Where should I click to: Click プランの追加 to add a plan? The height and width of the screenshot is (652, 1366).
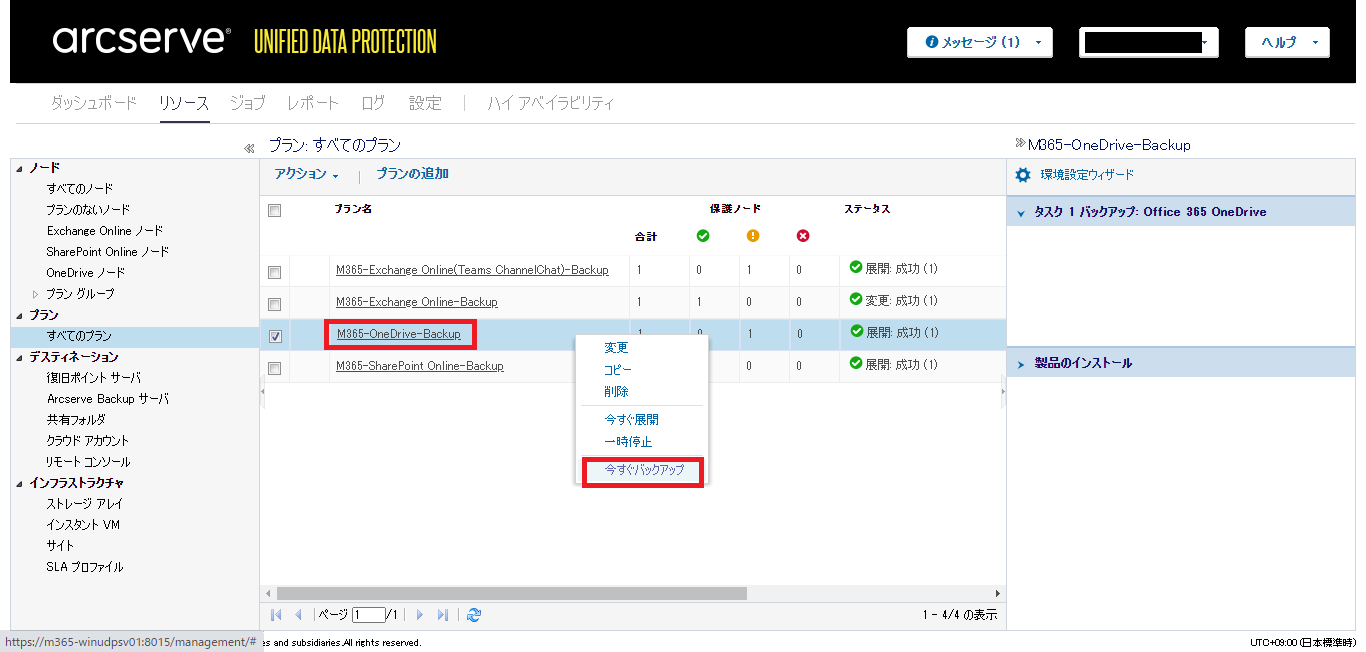(x=412, y=174)
